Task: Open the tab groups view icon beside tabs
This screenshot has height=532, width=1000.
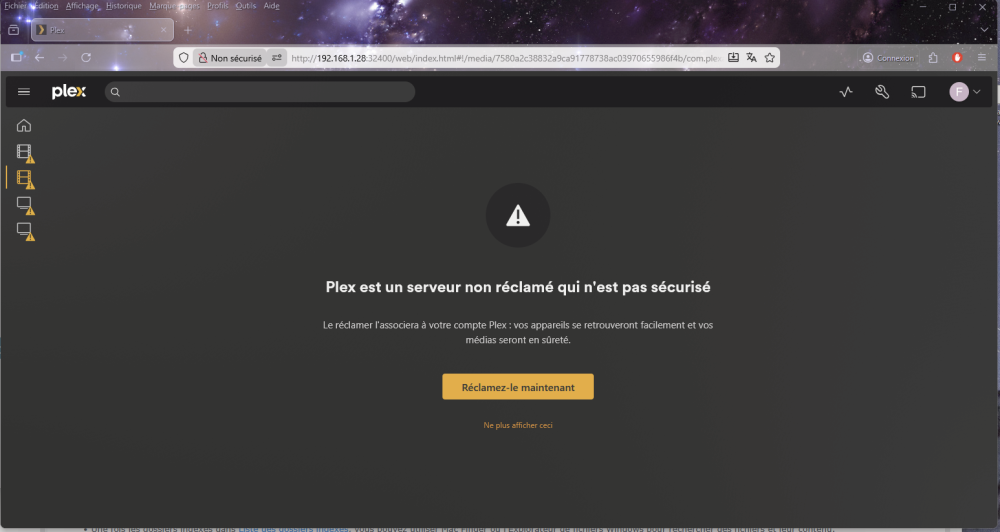Action: (x=13, y=30)
